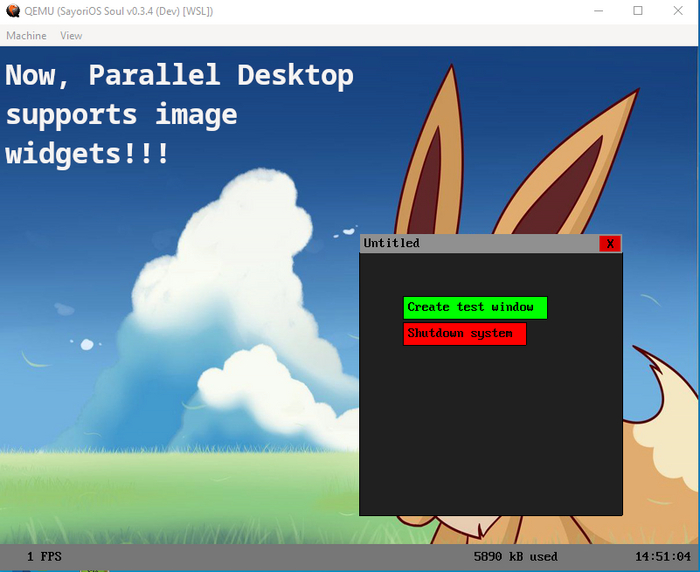Maximize the QEMU window
The height and width of the screenshot is (572, 700).
pos(638,11)
